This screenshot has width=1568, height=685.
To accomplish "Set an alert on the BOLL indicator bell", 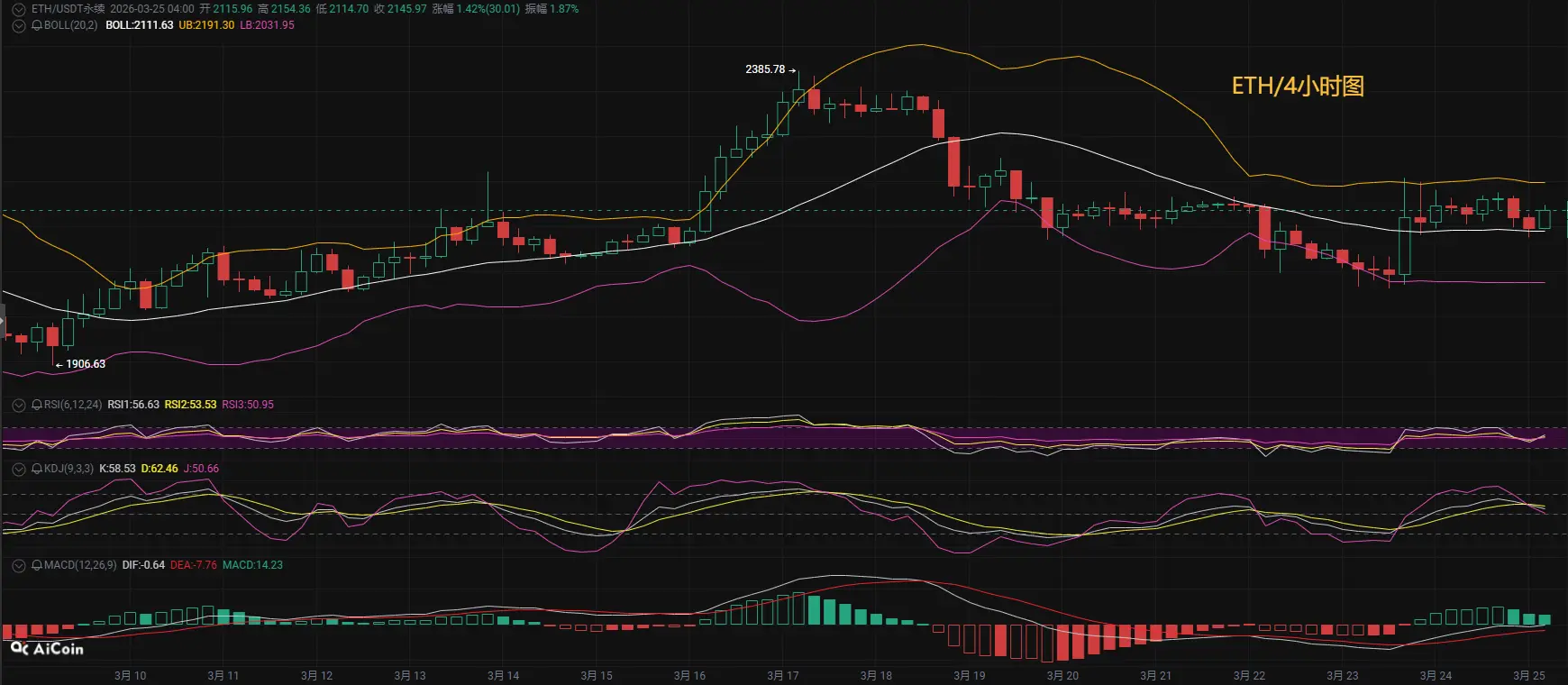I will tap(37, 25).
